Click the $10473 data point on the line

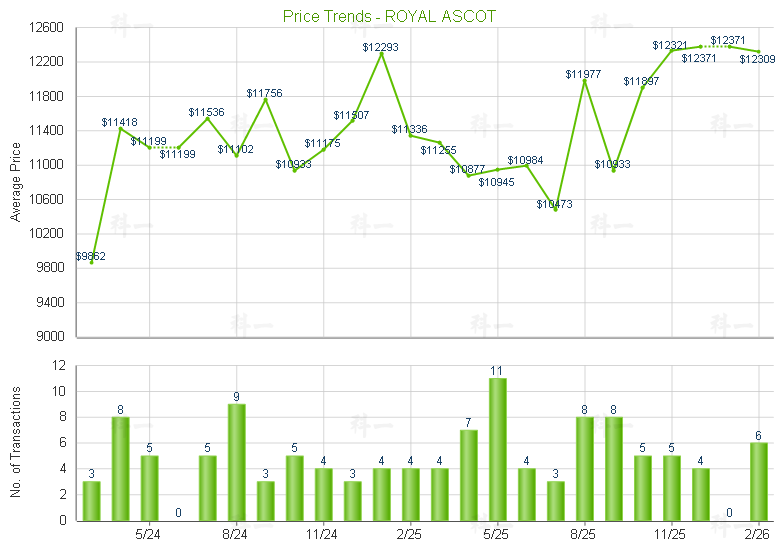pyautogui.click(x=556, y=210)
